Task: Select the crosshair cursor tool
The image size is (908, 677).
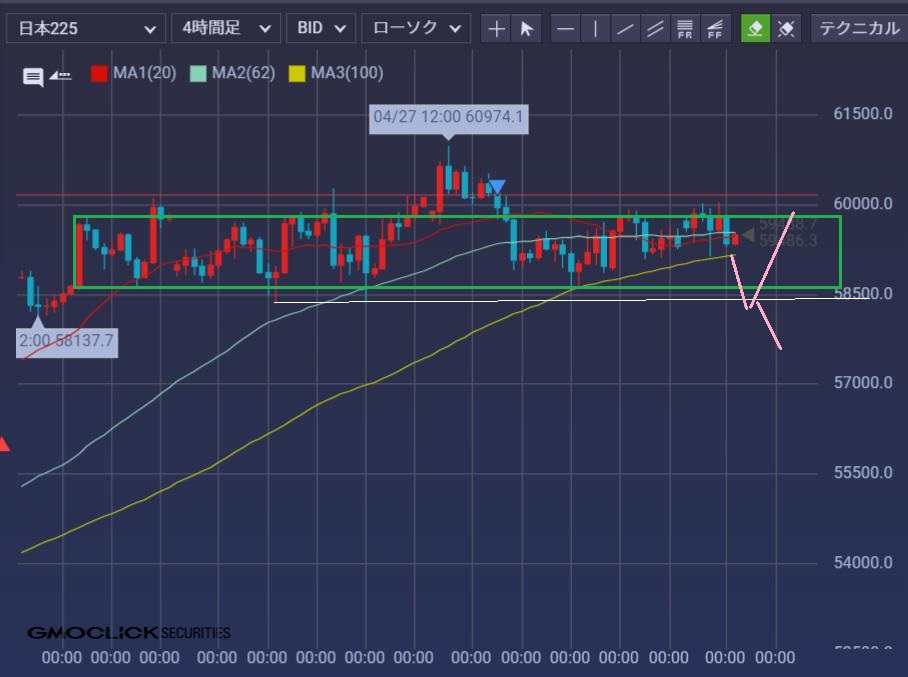Action: (x=496, y=28)
